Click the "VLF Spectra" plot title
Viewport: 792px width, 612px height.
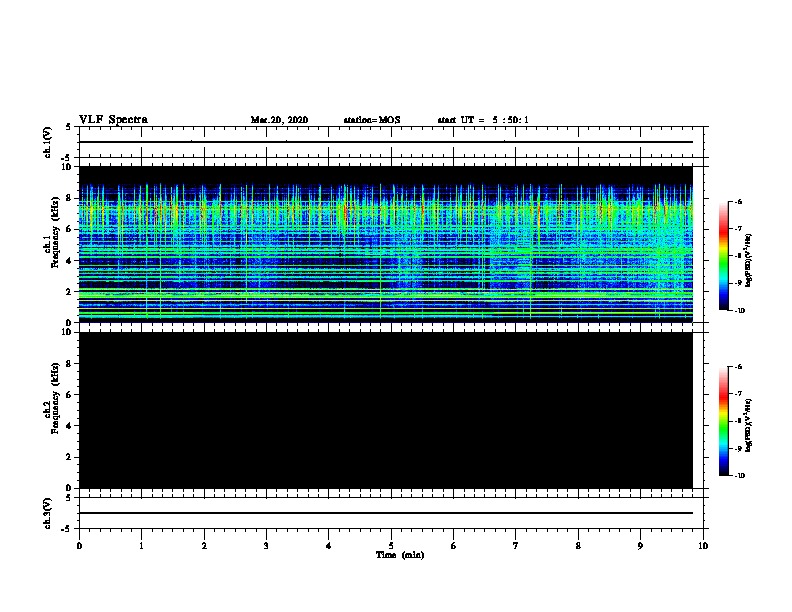click(113, 120)
